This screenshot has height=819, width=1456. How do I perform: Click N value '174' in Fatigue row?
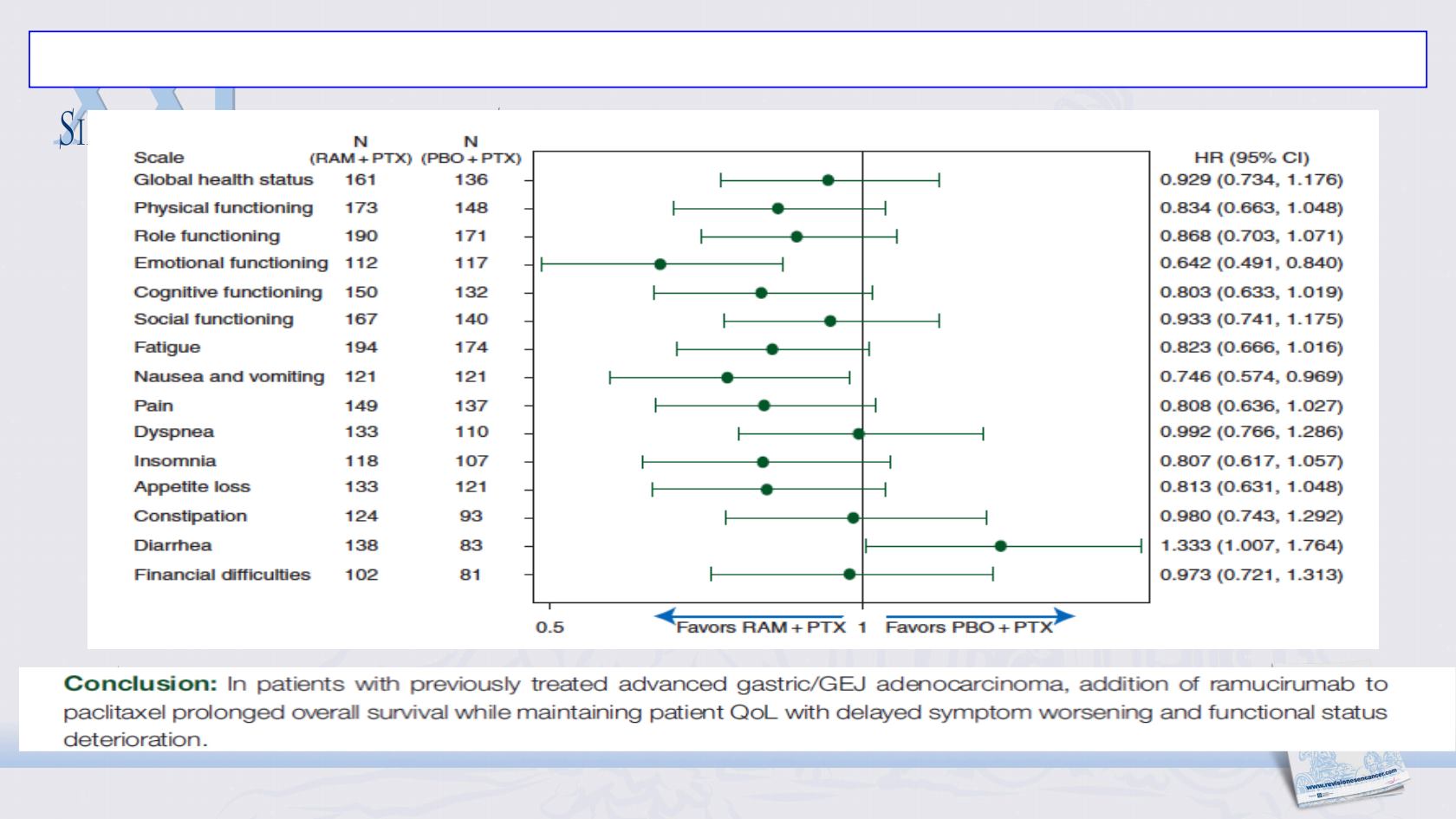click(x=471, y=348)
